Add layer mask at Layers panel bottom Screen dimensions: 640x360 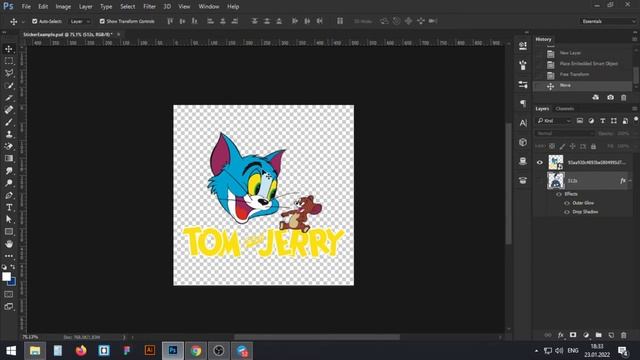tap(573, 335)
